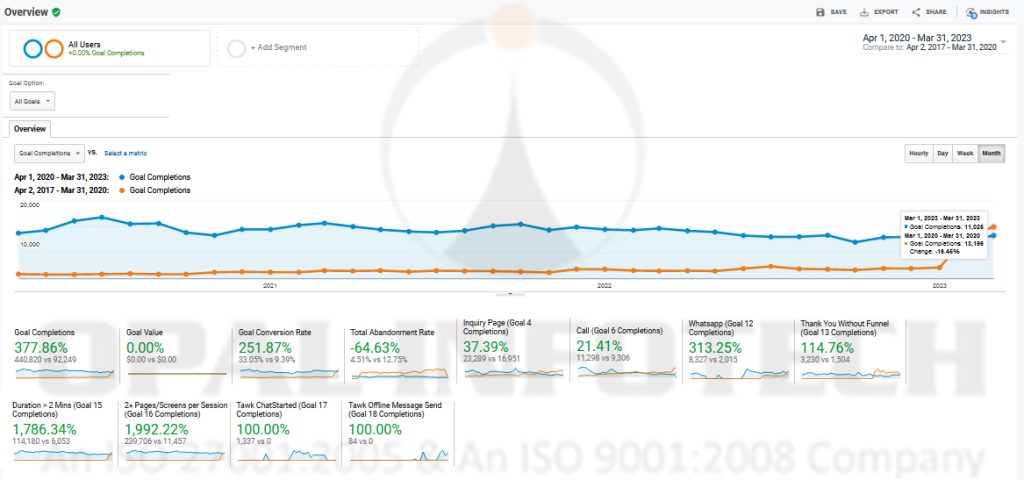The image size is (1024, 480).
Task: Click the INSIGHTS button label
Action: 995,12
